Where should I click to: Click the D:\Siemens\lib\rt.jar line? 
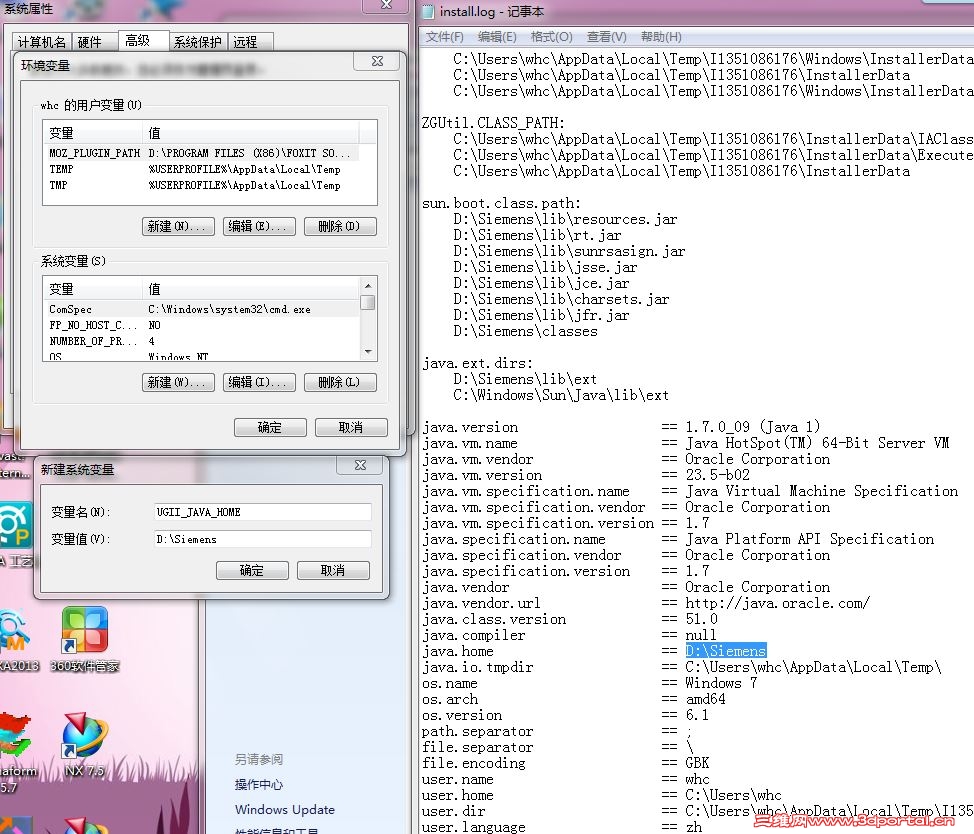pyautogui.click(x=537, y=235)
